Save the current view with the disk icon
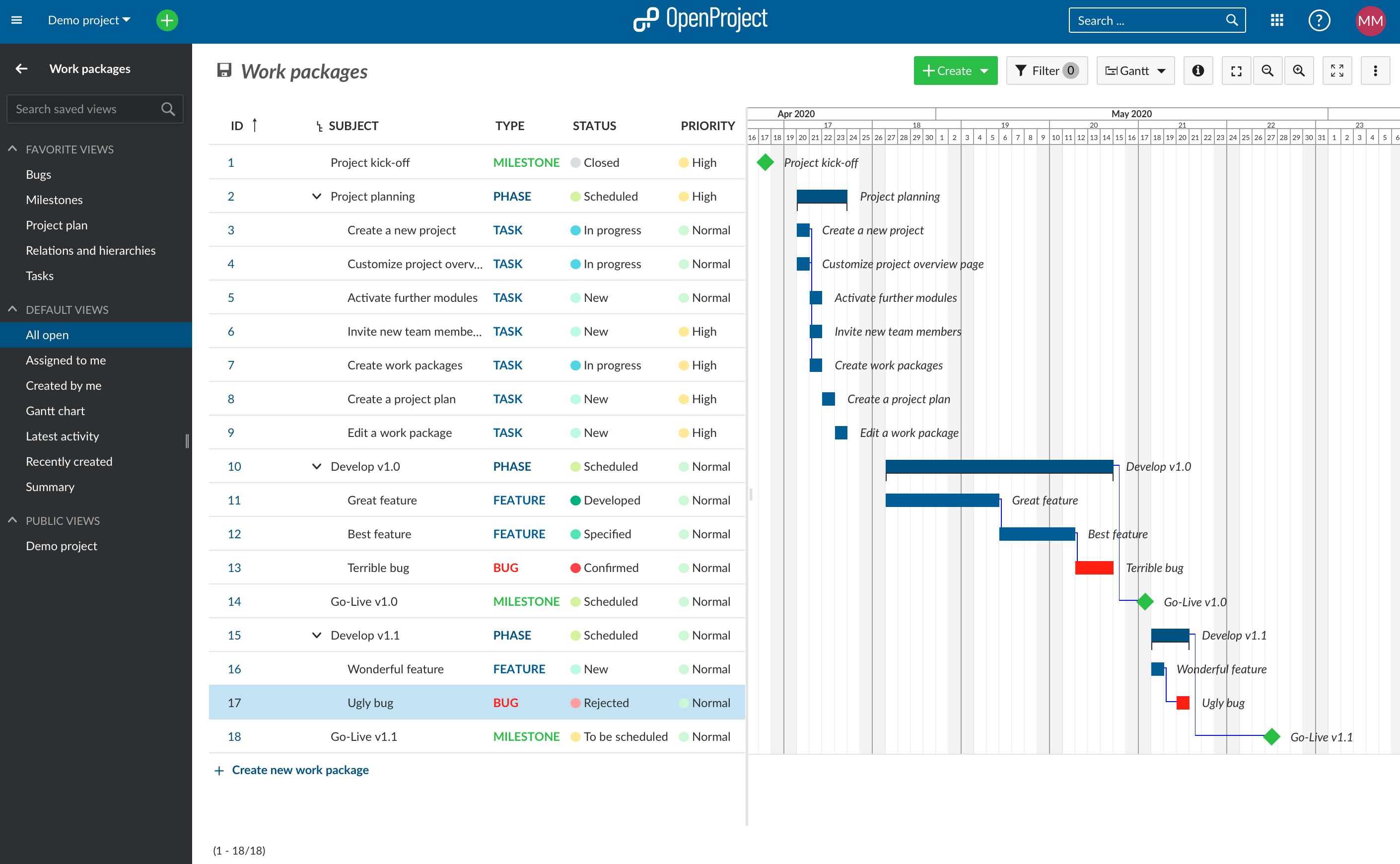This screenshot has height=864, width=1400. pos(224,70)
